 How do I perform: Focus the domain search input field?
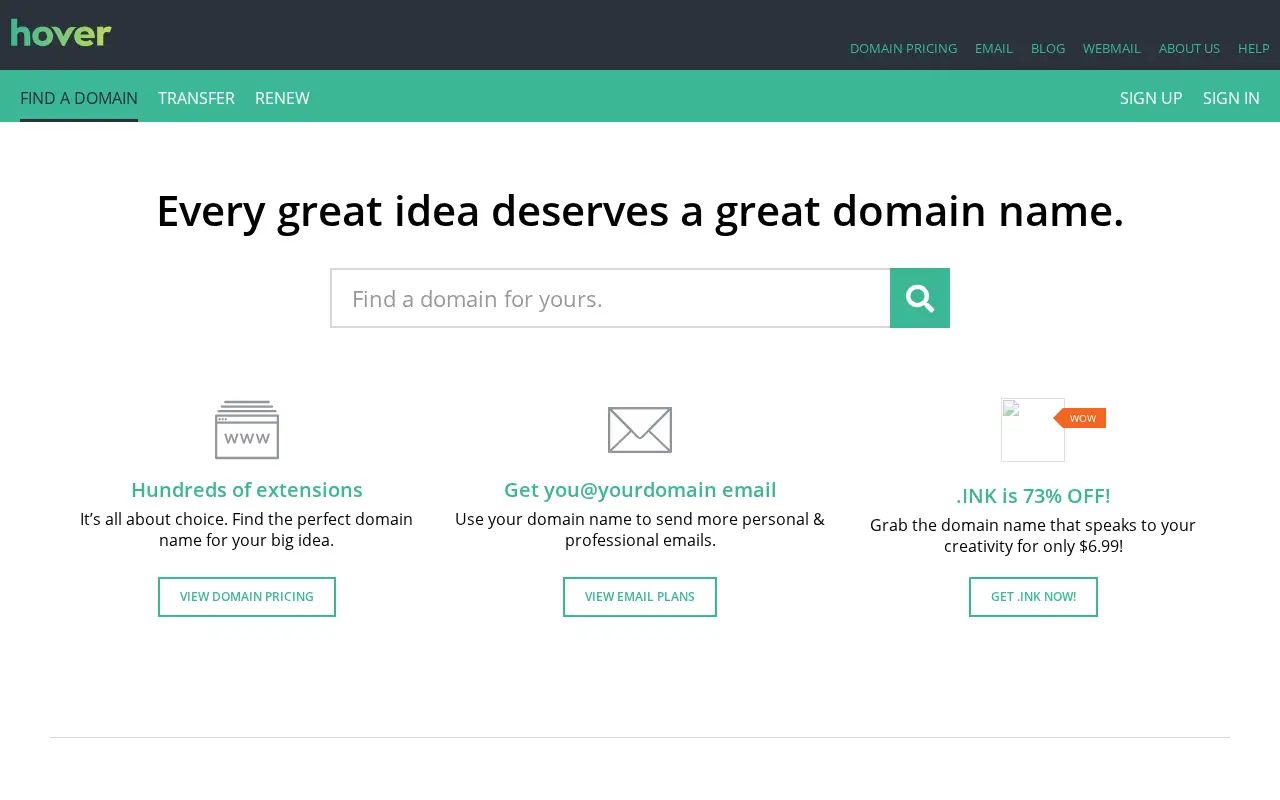click(x=610, y=298)
